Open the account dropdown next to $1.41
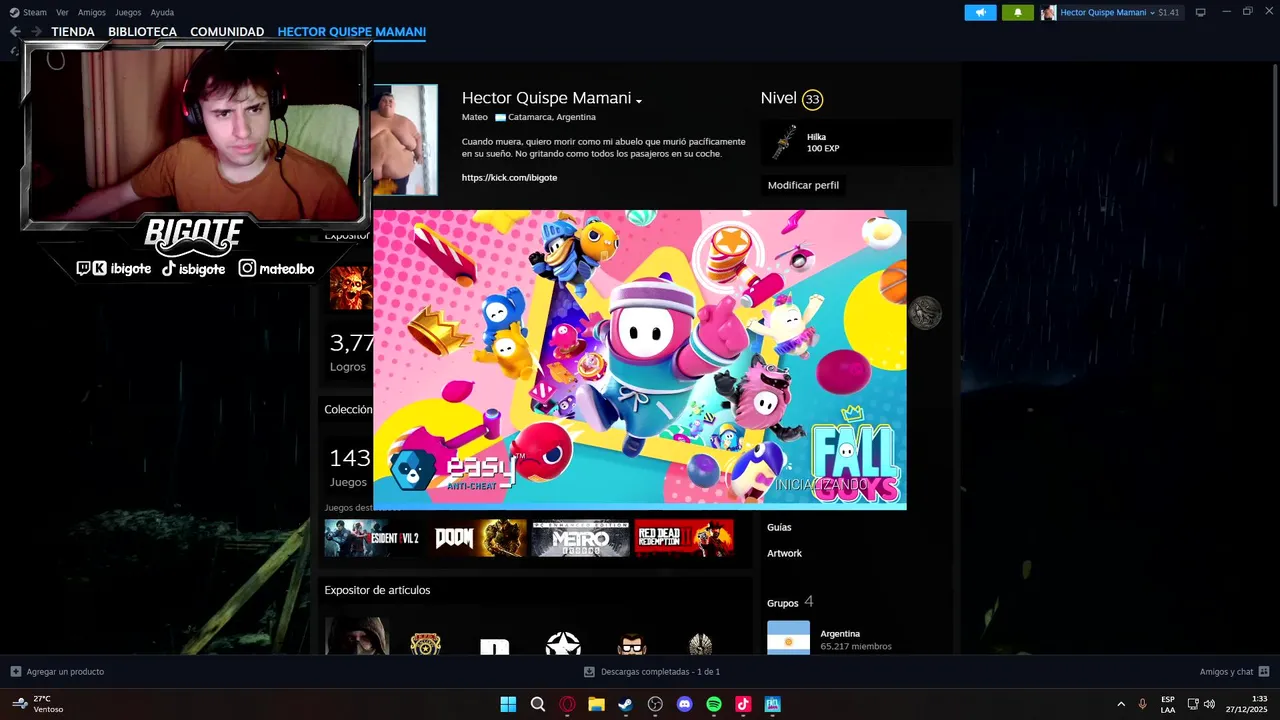 pyautogui.click(x=1119, y=12)
